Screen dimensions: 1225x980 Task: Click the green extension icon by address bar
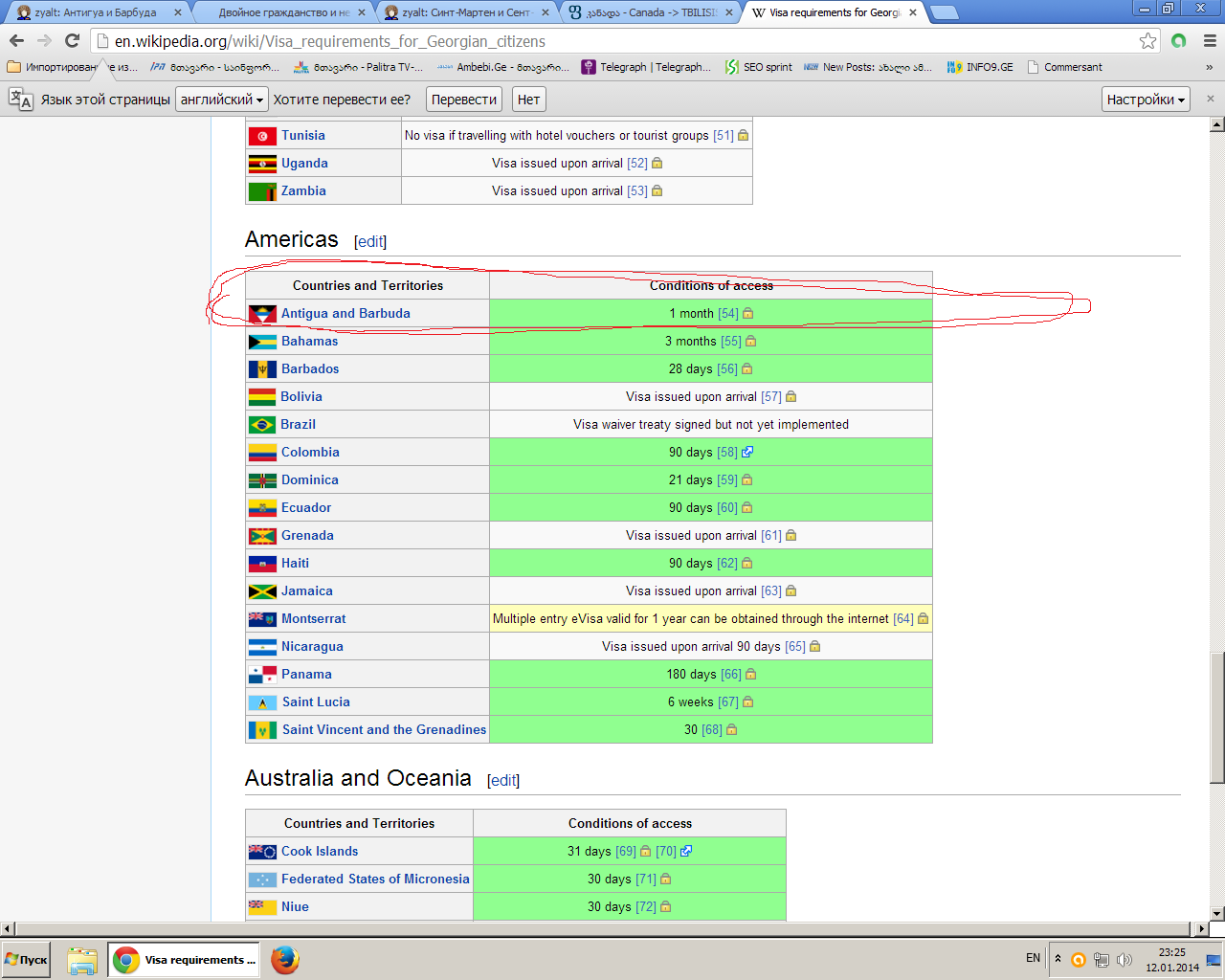[1179, 40]
